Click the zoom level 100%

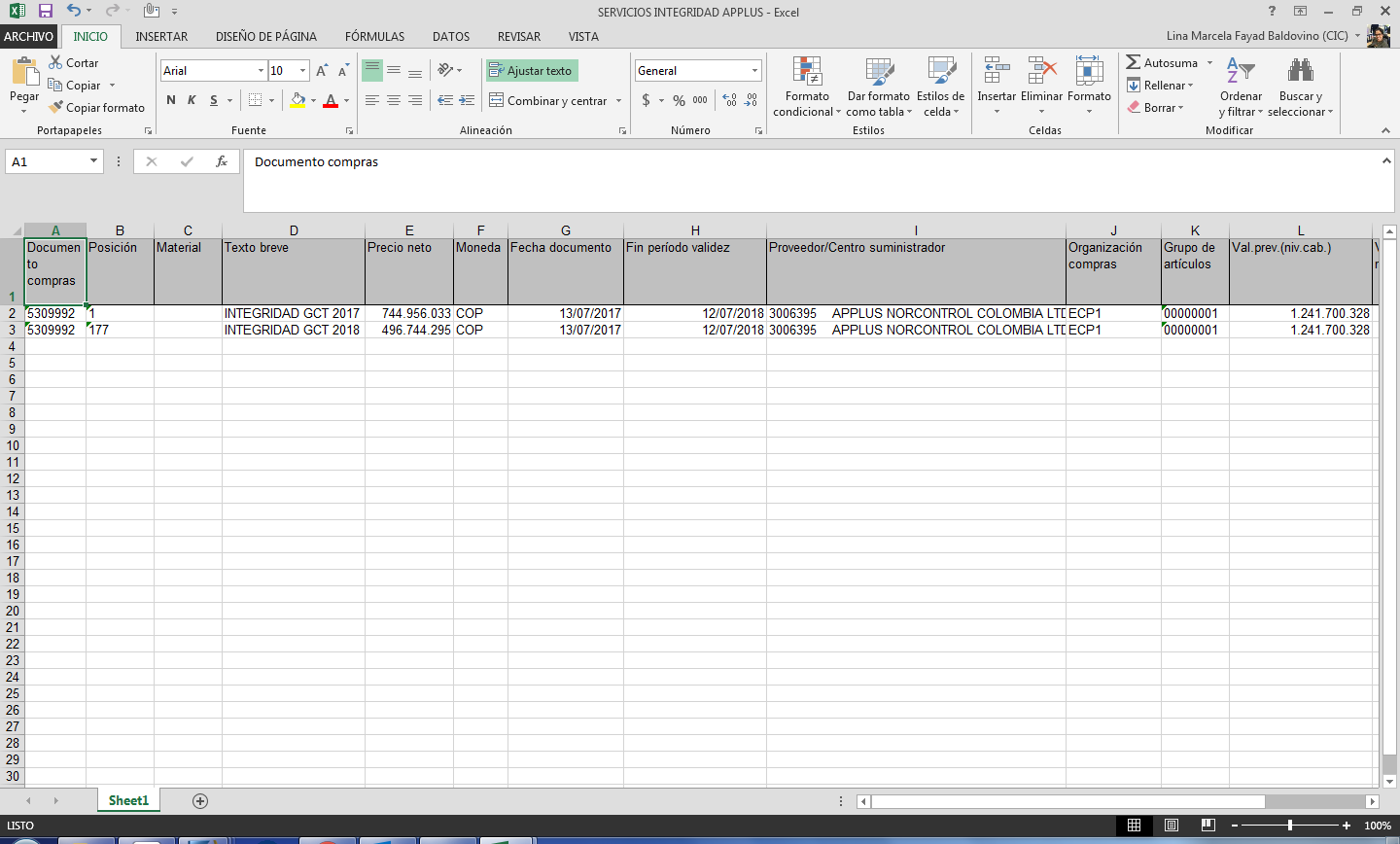coord(1377,826)
